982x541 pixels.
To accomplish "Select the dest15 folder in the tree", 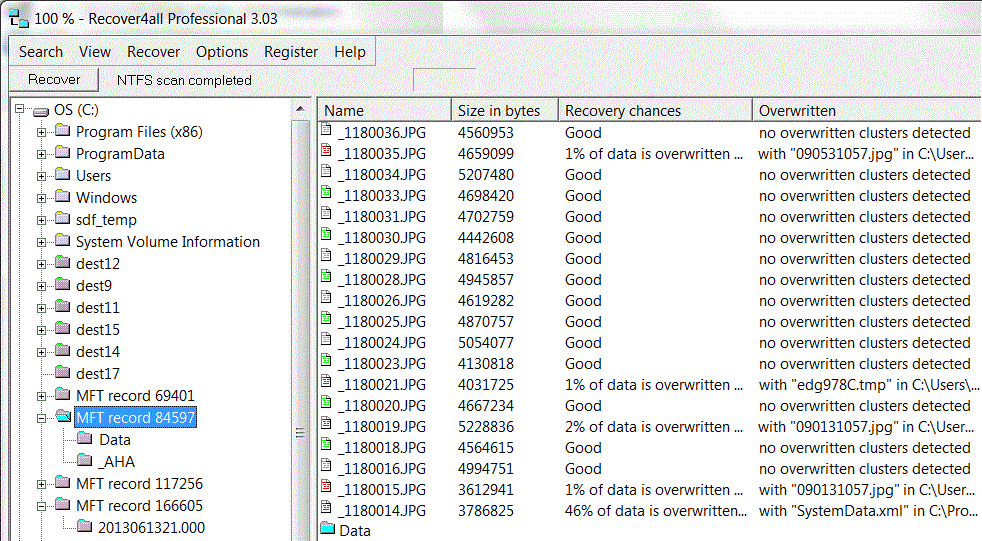I will click(98, 329).
